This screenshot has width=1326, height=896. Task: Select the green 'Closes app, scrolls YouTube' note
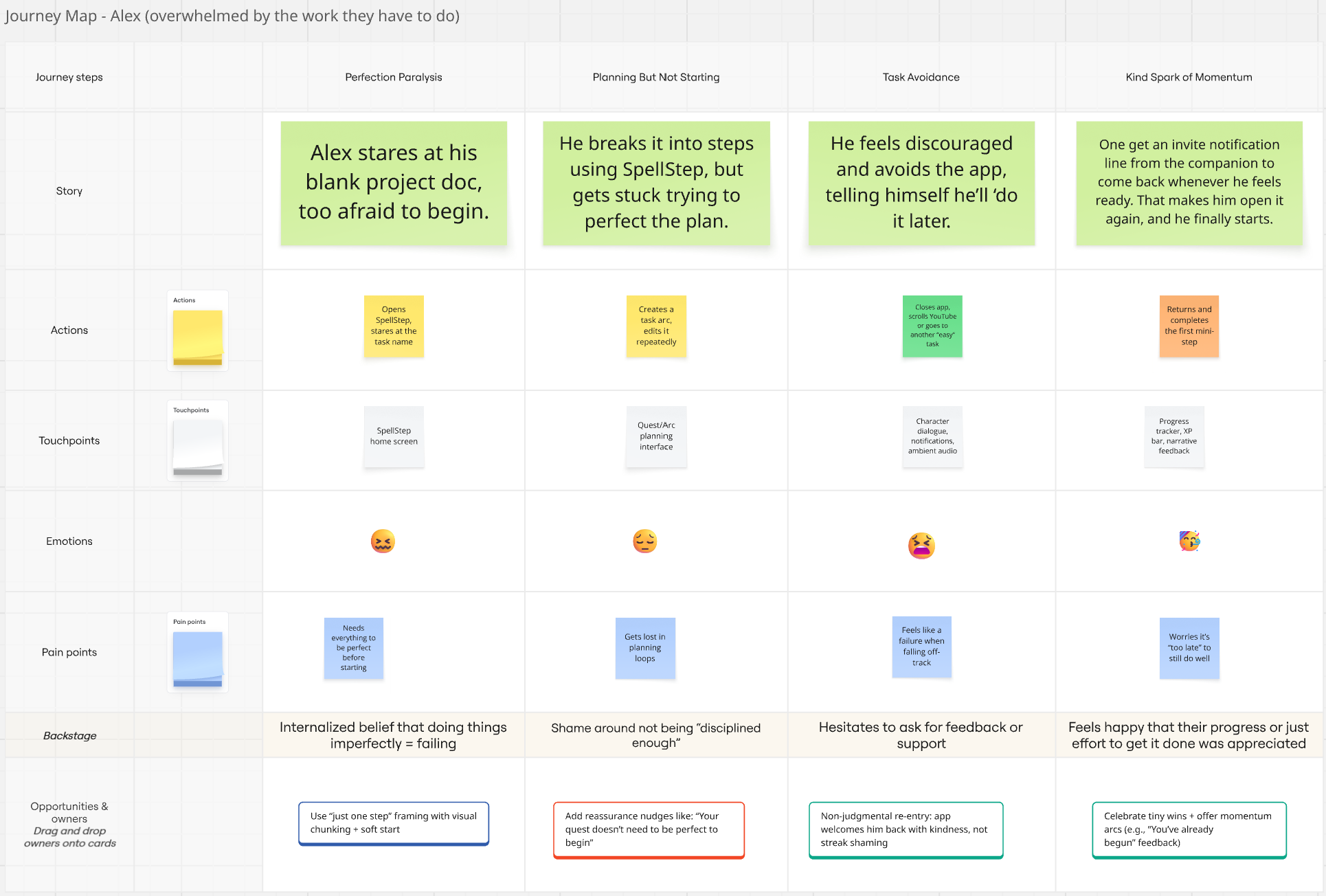(x=932, y=326)
